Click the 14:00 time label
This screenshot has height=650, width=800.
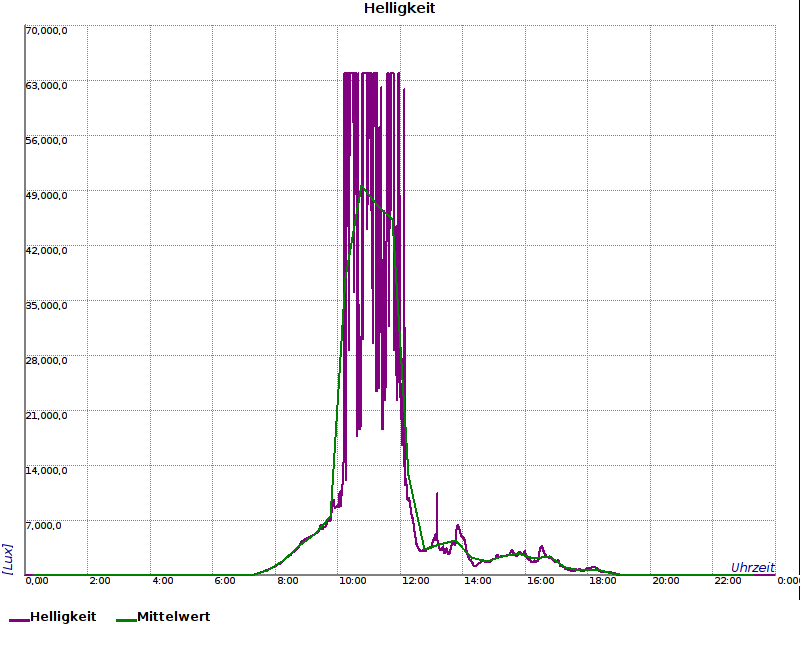(478, 581)
